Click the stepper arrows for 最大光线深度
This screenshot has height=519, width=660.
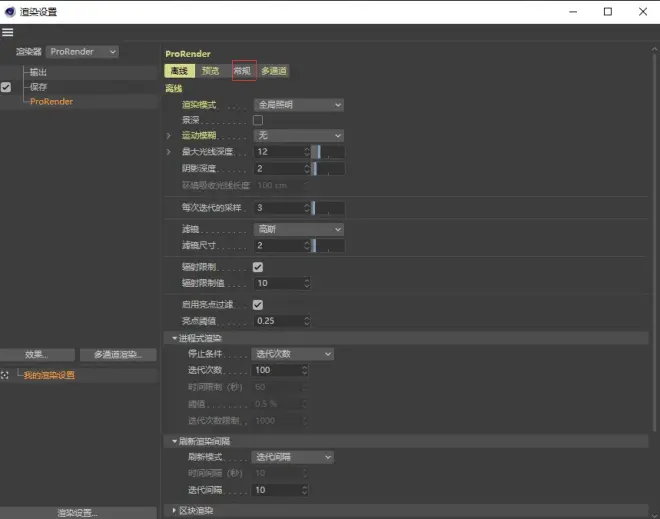tap(306, 152)
